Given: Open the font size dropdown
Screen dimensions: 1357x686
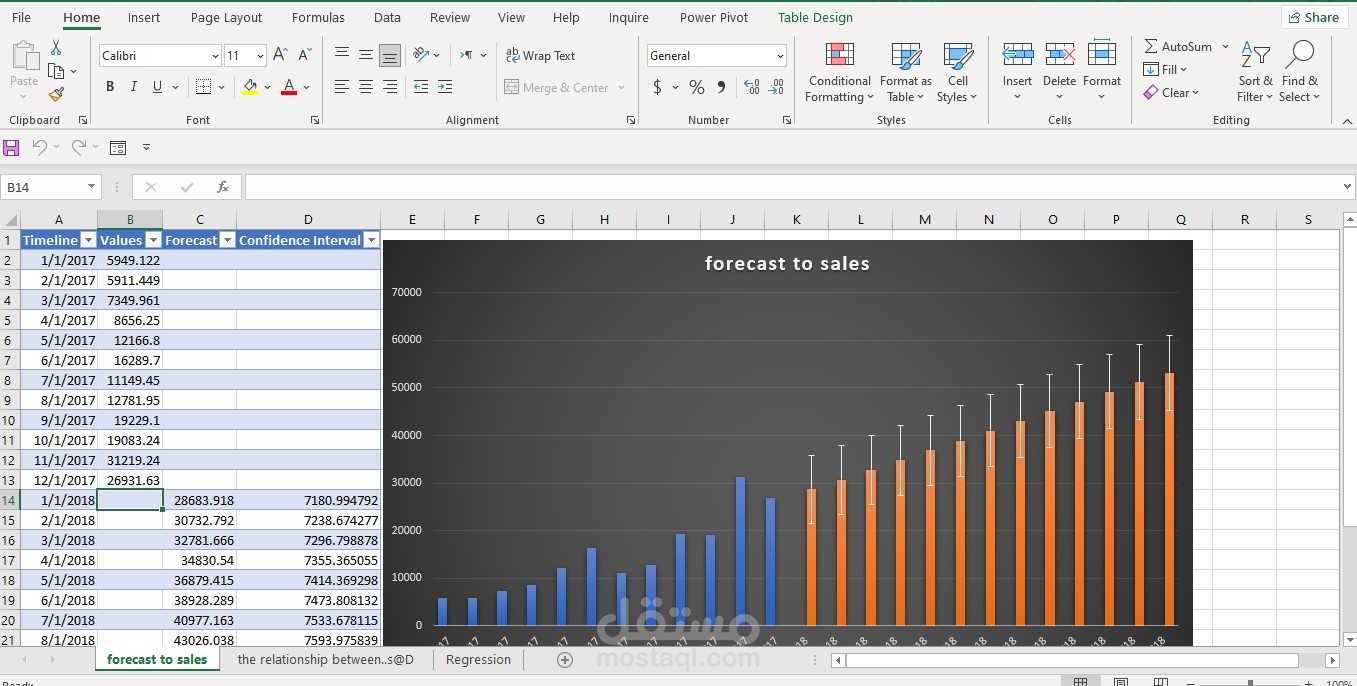Looking at the screenshot, I should tap(260, 56).
